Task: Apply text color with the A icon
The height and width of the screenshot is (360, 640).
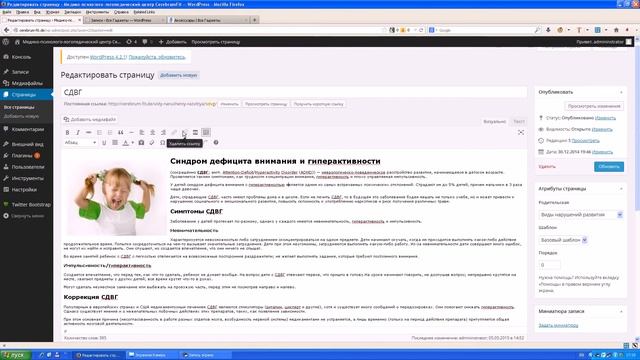Action: [125, 142]
